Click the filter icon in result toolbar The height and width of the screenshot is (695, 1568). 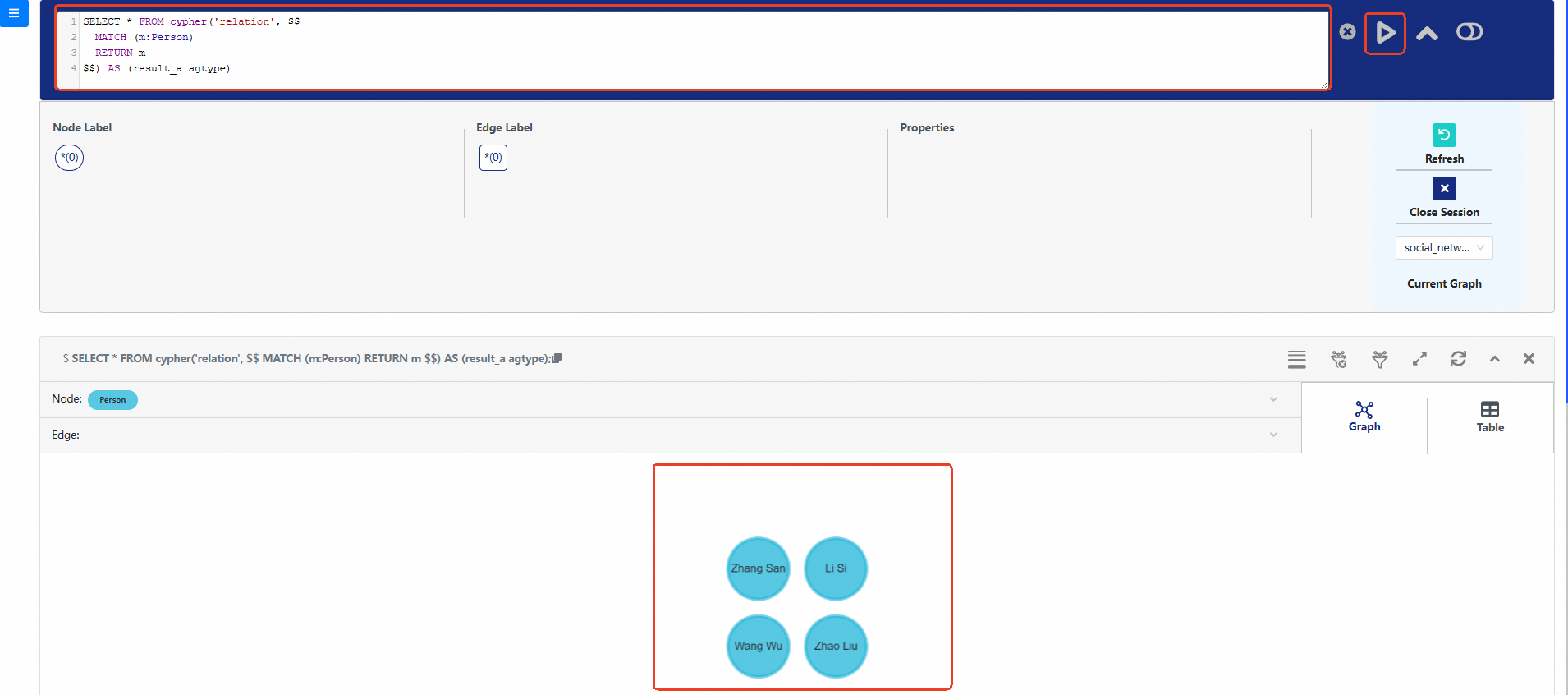pyautogui.click(x=1380, y=359)
